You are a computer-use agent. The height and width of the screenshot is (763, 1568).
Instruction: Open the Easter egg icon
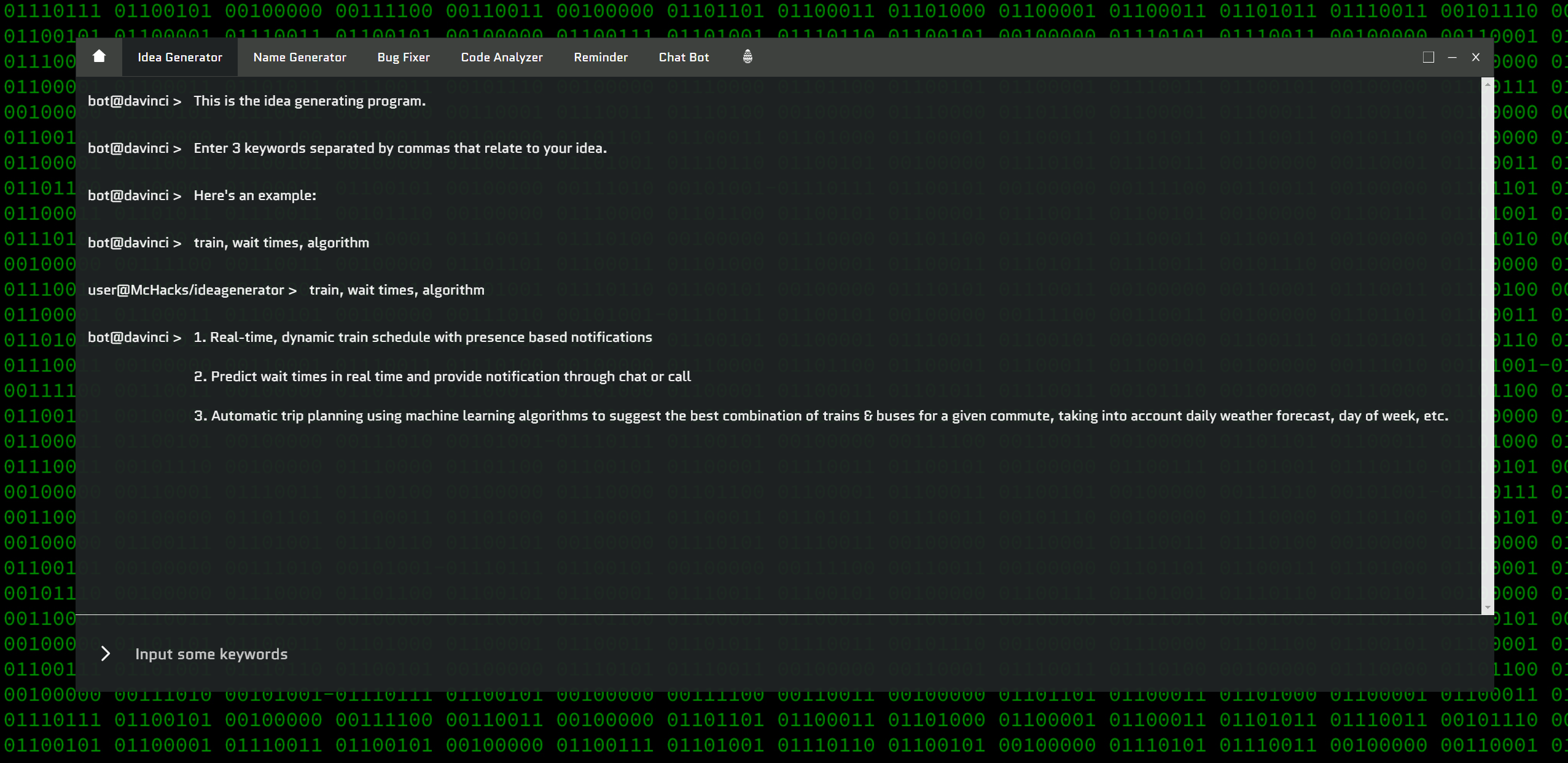point(747,57)
